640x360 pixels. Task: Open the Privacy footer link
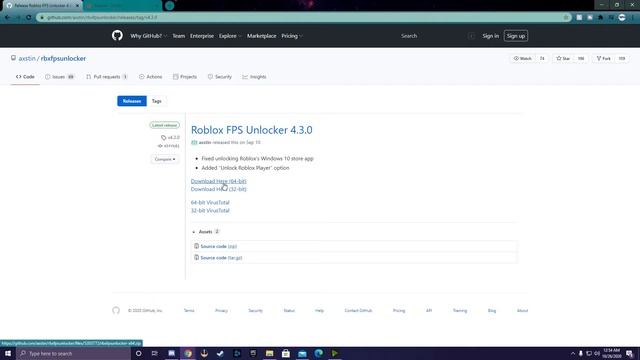(x=221, y=311)
